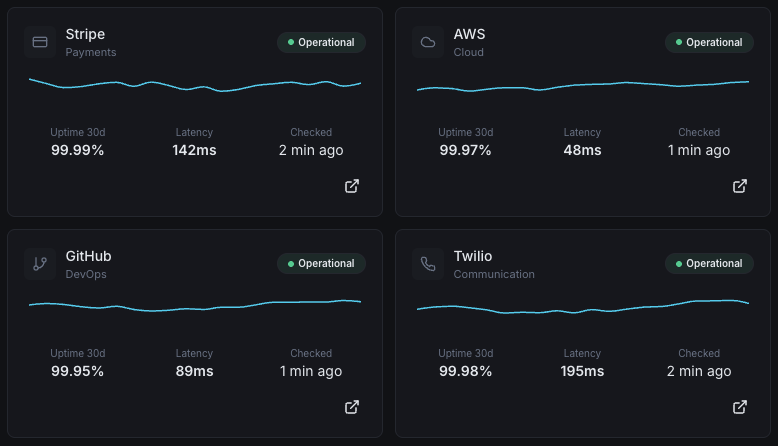The image size is (778, 446).
Task: Select the Stripe service title
Action: point(85,34)
